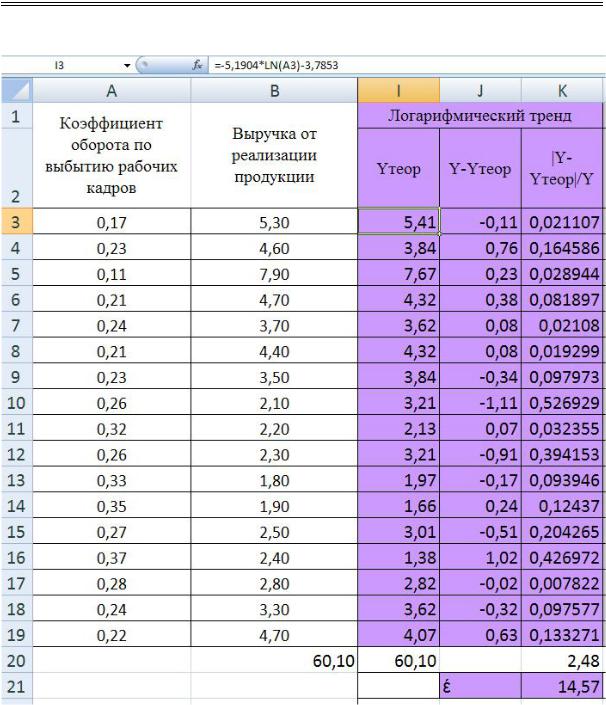Viewport: 606px width, 705px height.
Task: Click the insert function fx icon
Action: point(197,65)
